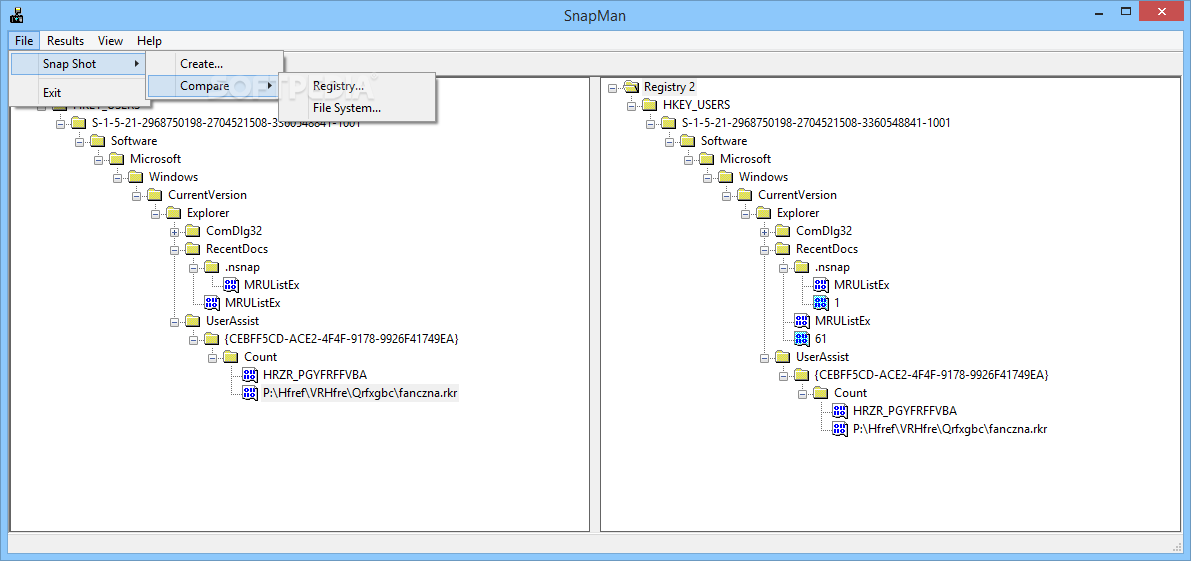This screenshot has width=1191, height=561.
Task: Click MRUListEx value icon above 61, right pane
Action: tap(802, 320)
